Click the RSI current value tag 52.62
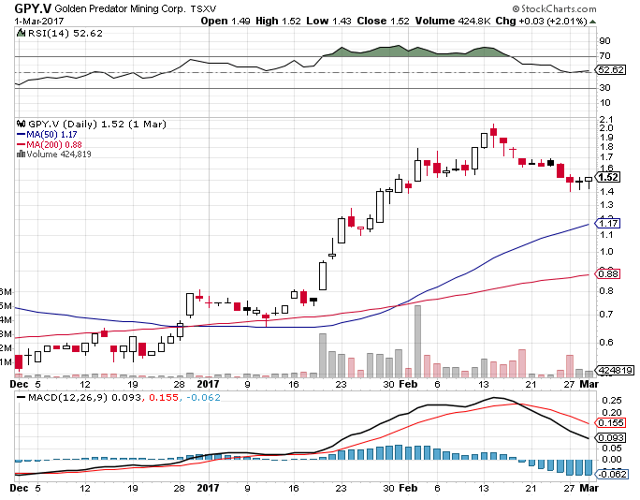The width and height of the screenshot is (640, 500). point(611,70)
